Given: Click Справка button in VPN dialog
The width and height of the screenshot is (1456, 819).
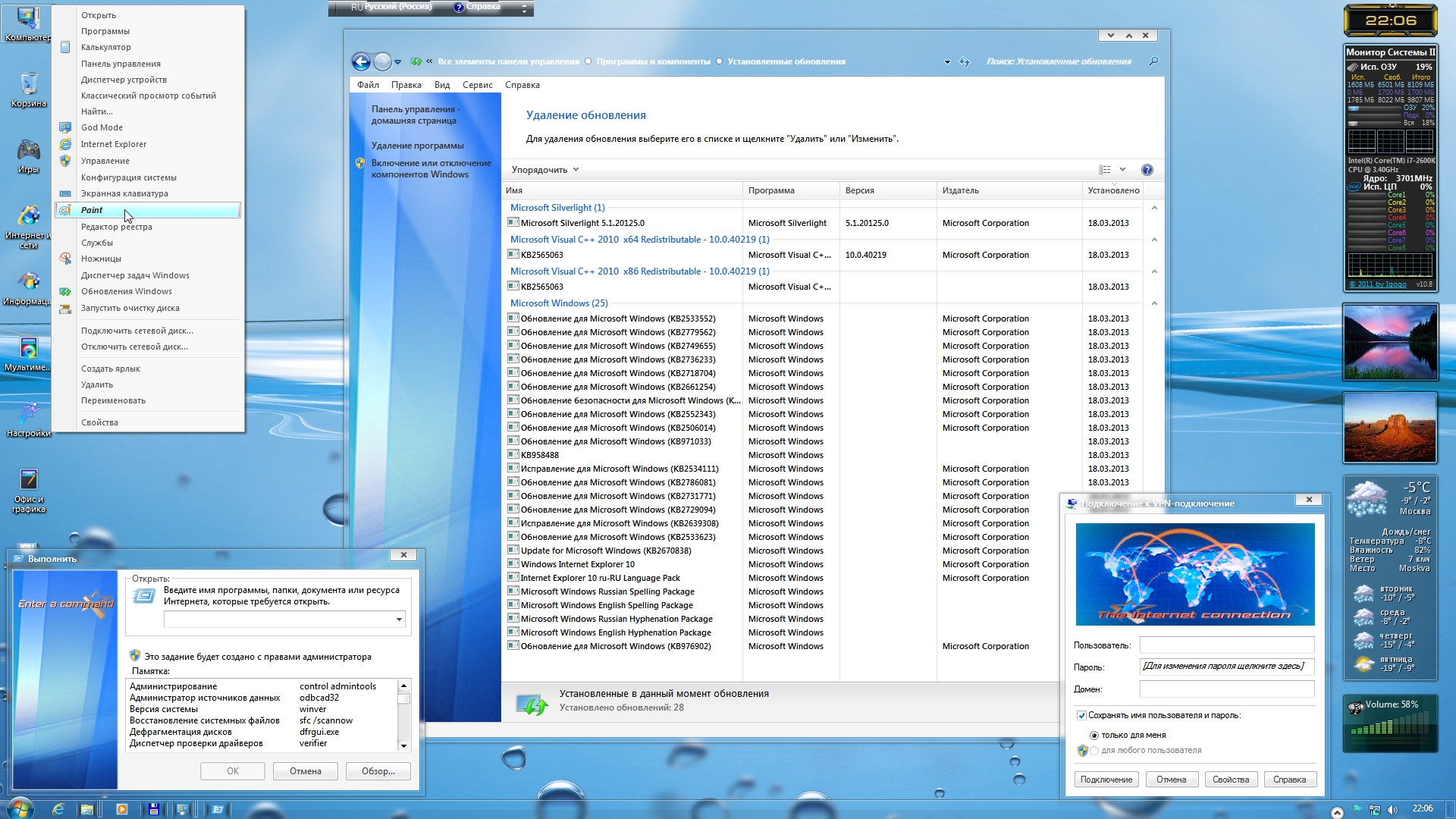Looking at the screenshot, I should pos(1290,780).
